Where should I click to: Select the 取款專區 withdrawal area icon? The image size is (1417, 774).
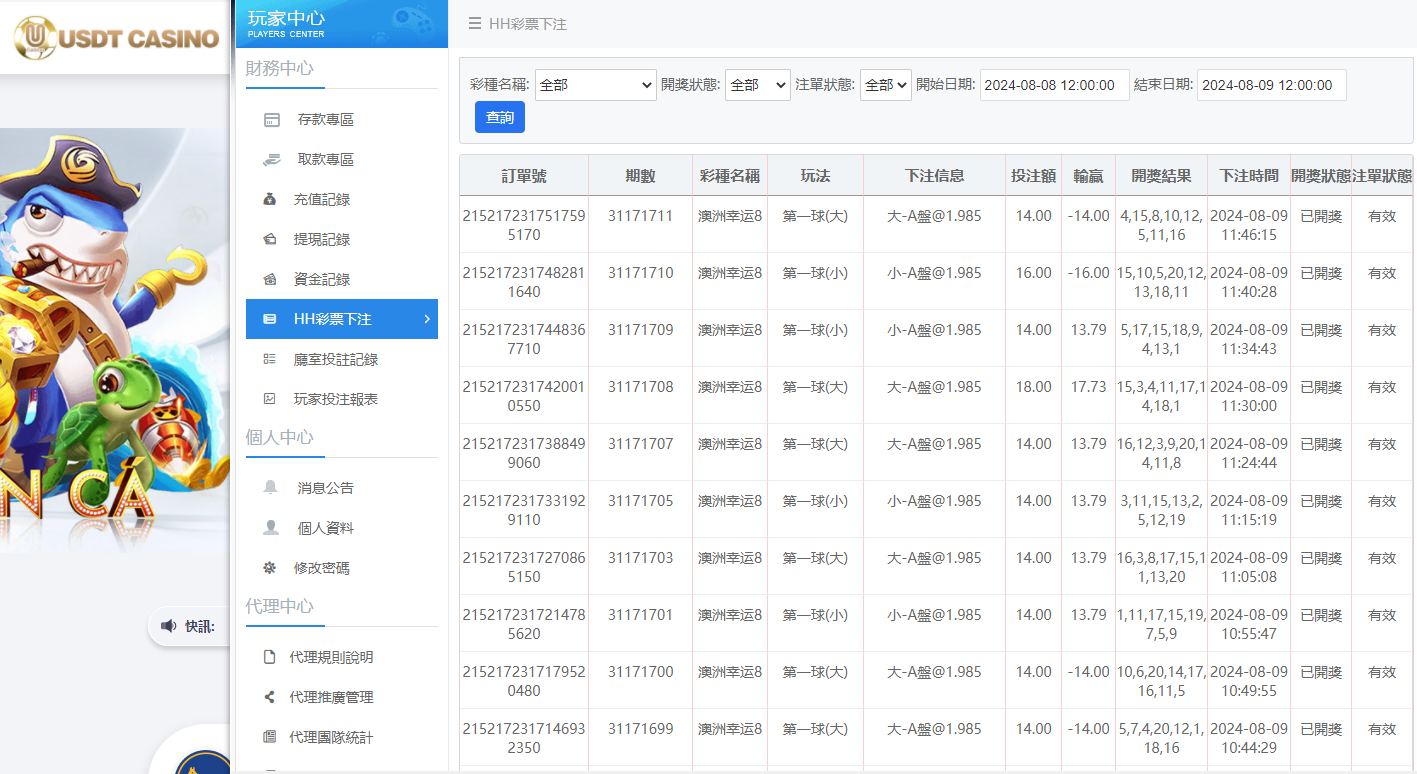click(x=272, y=159)
